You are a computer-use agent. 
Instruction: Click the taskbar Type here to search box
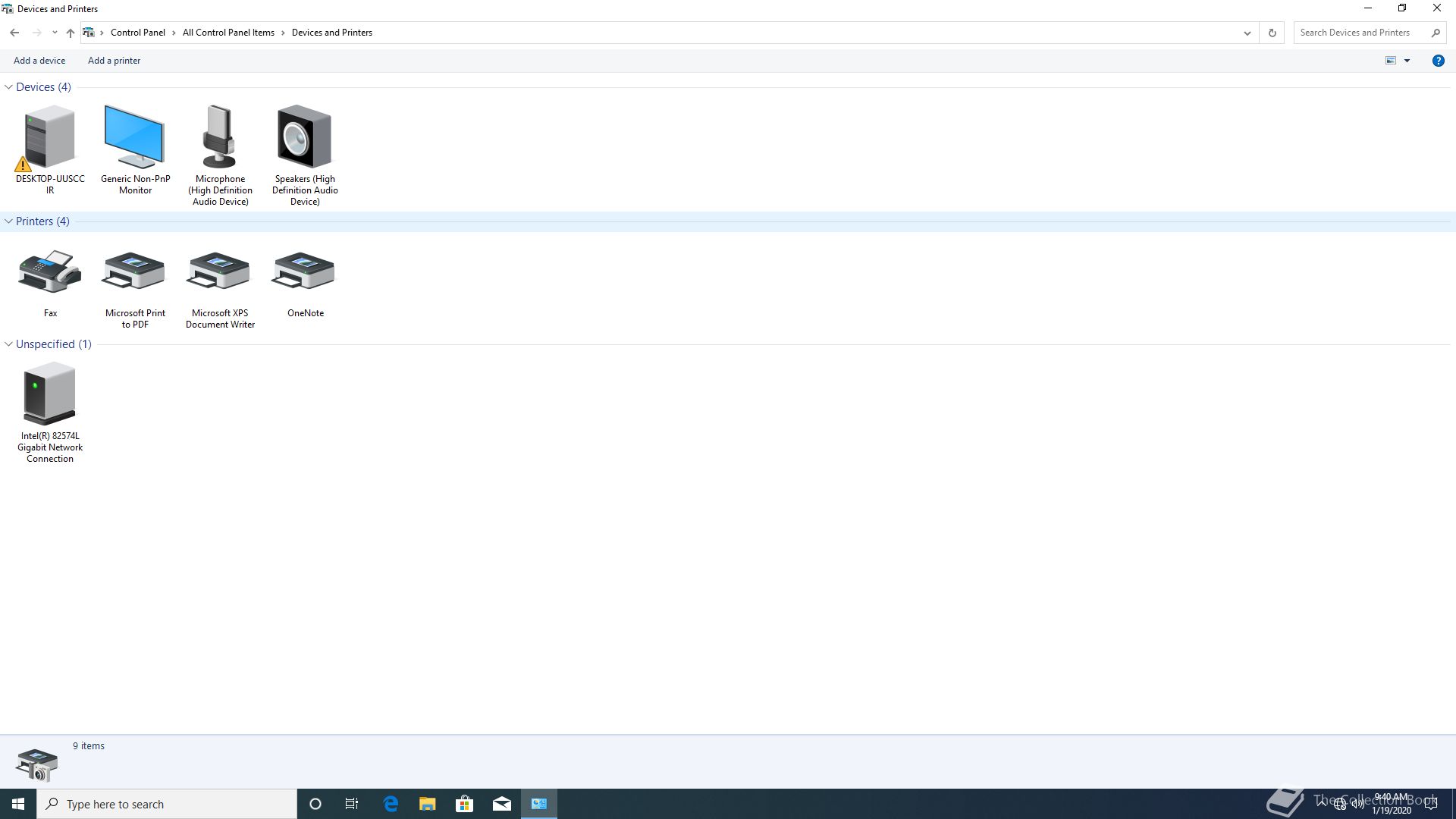click(x=167, y=804)
